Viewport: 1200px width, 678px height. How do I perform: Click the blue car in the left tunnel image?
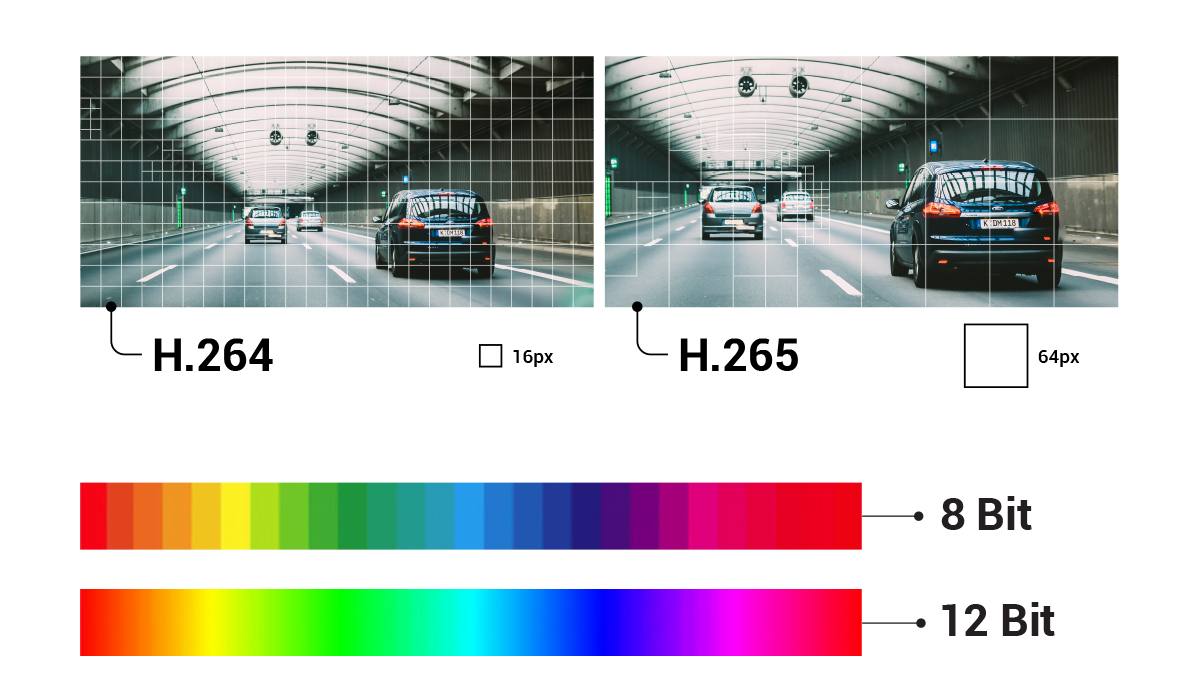tap(436, 232)
